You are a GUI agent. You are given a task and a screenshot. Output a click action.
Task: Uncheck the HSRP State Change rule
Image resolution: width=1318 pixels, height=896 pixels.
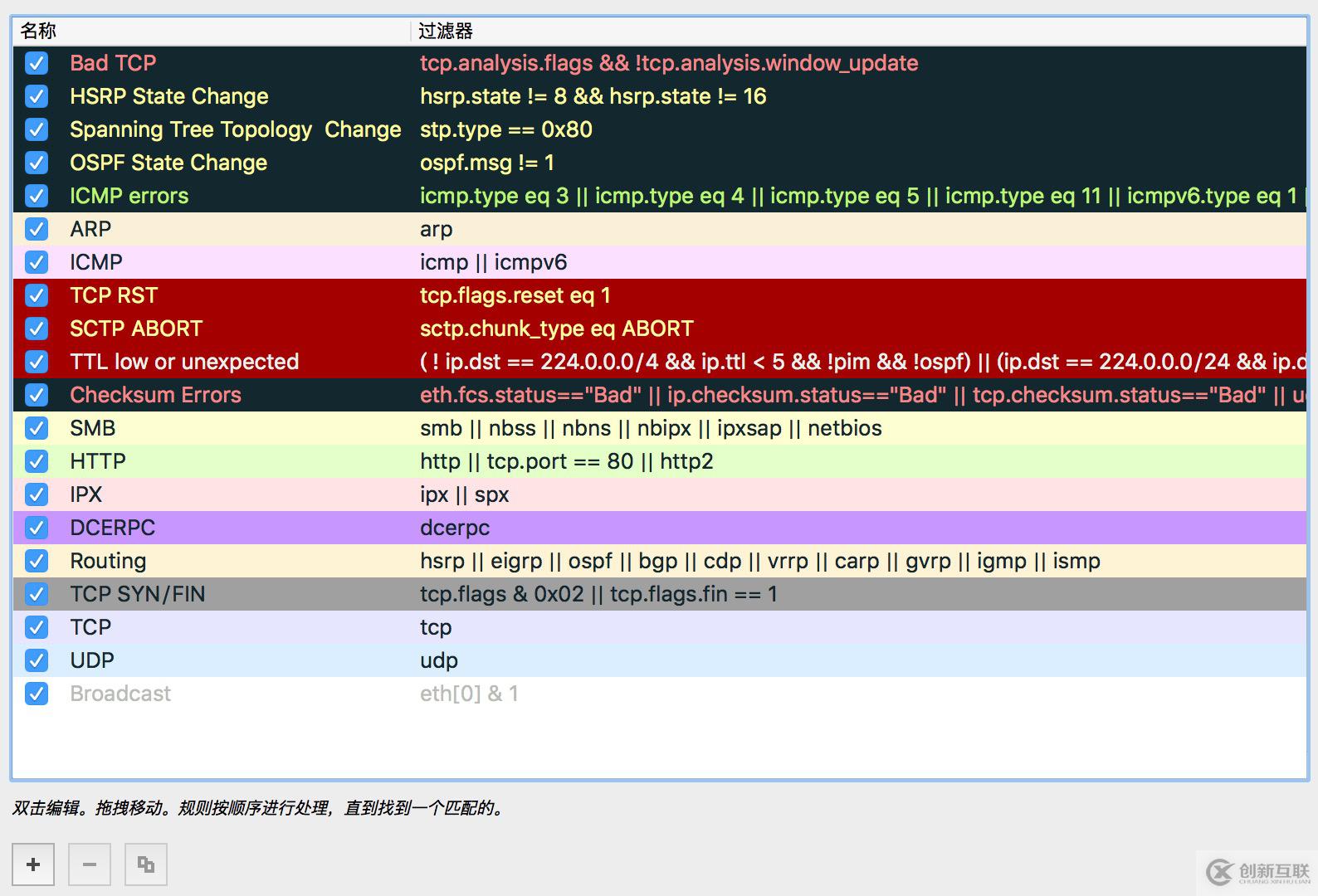[37, 96]
